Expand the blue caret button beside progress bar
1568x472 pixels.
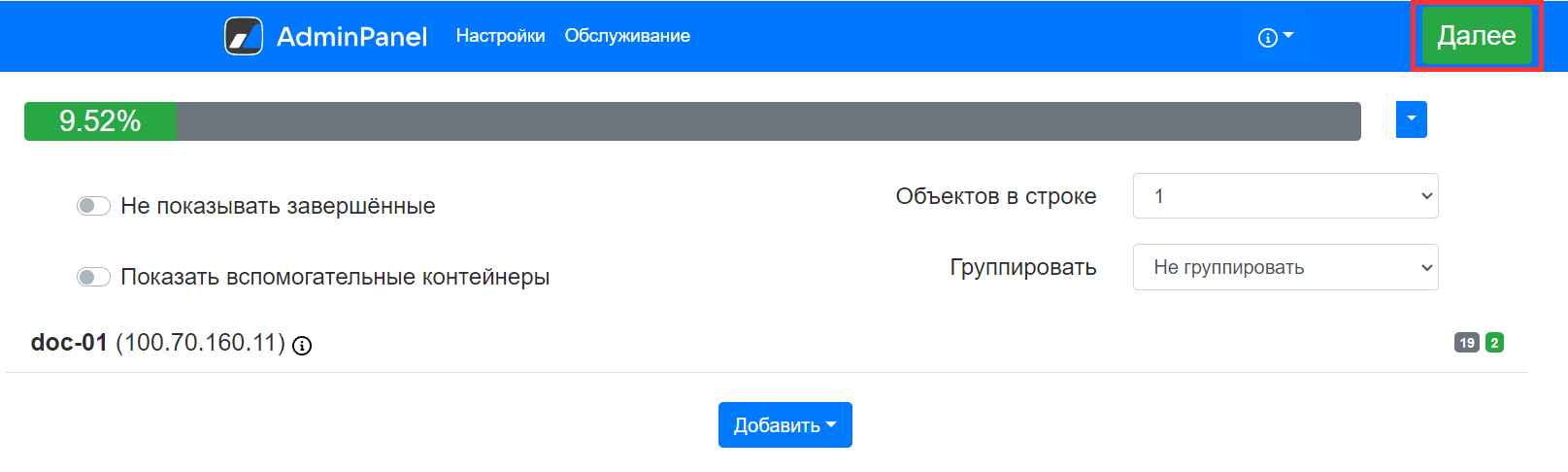[x=1411, y=119]
